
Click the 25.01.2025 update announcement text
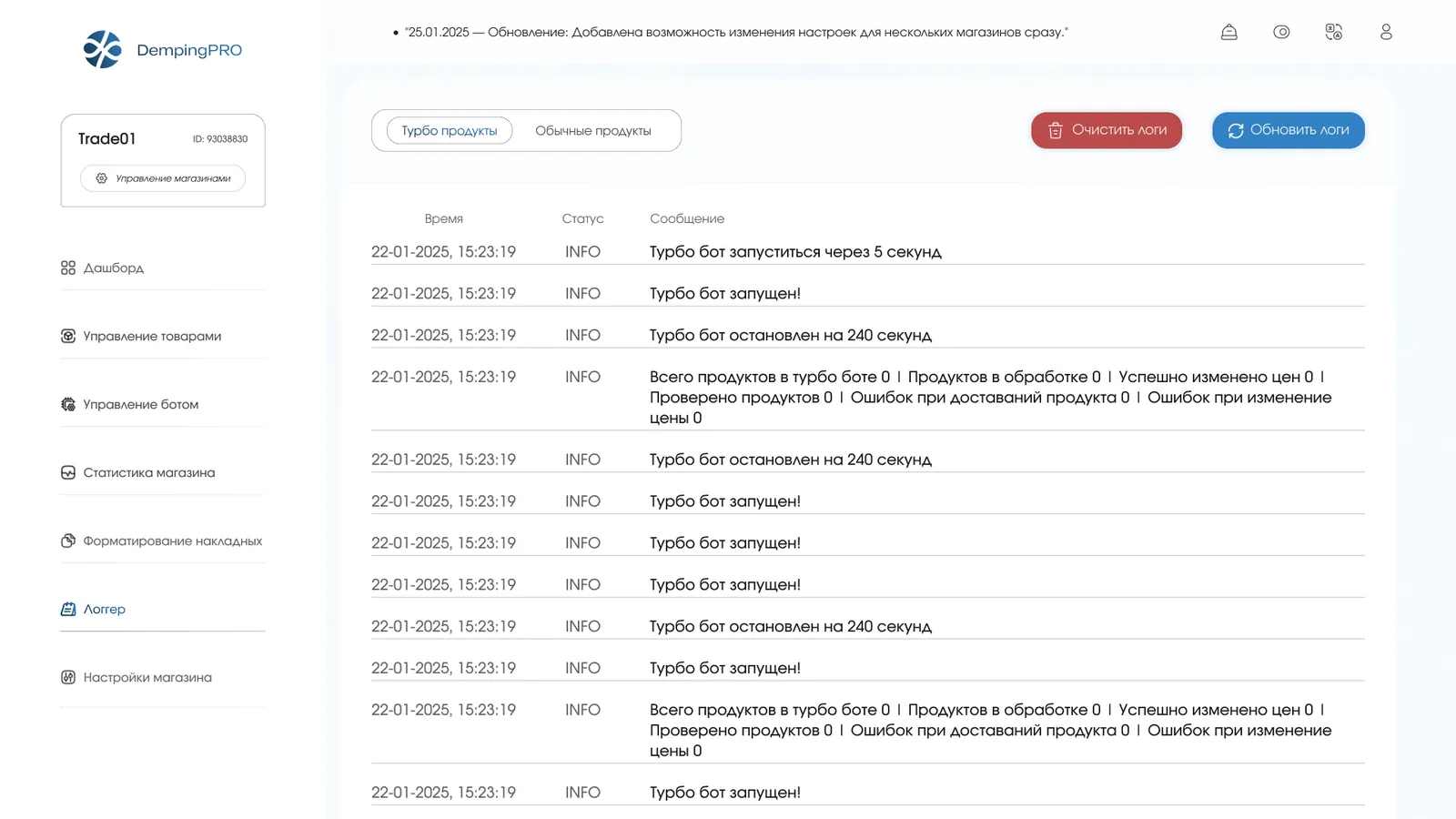click(736, 32)
